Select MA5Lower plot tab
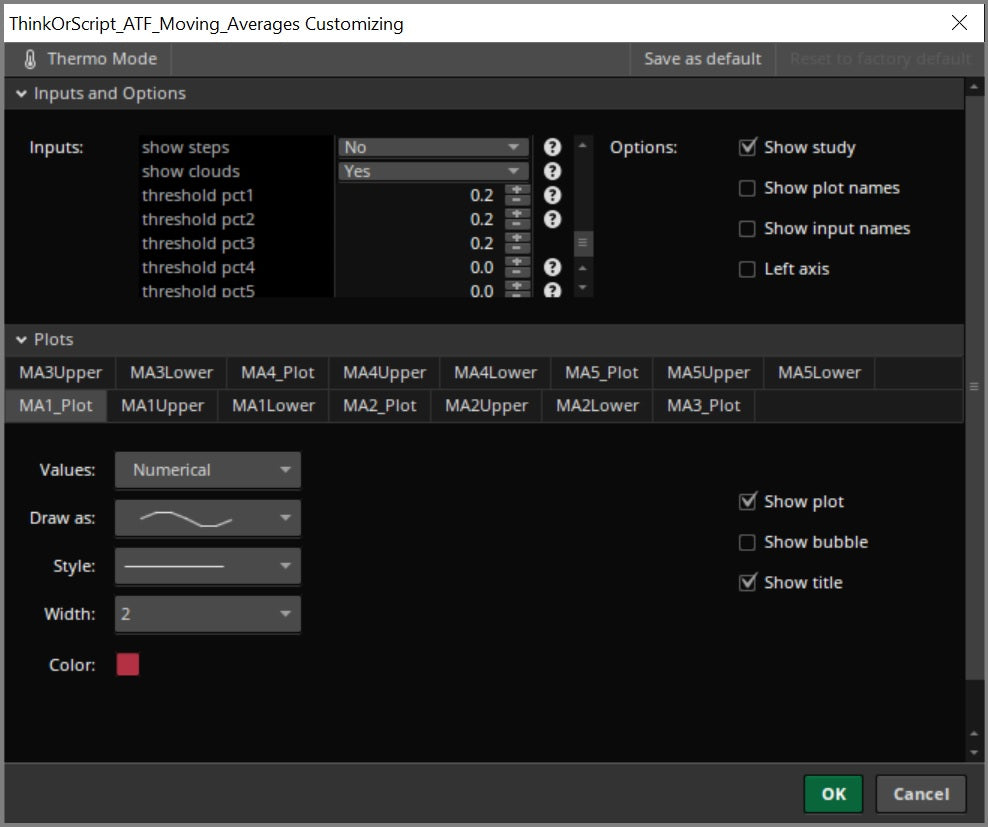 [x=819, y=373]
